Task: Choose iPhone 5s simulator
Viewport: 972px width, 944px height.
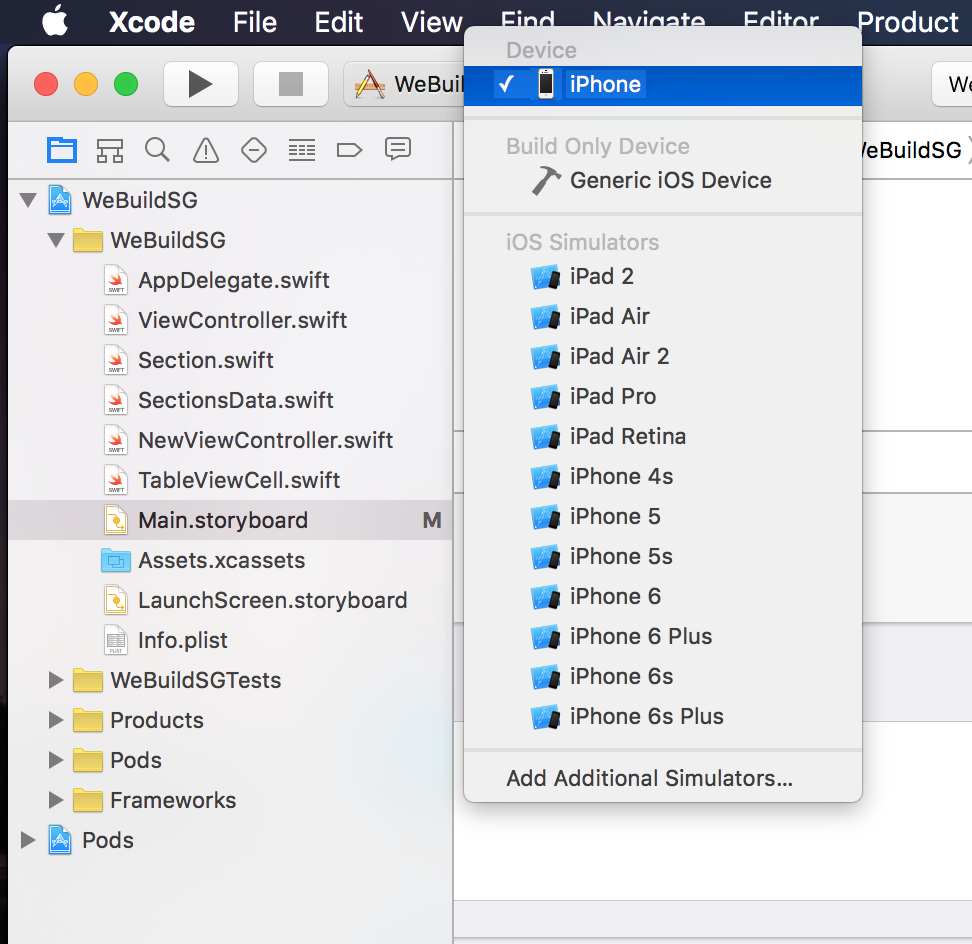Action: [663, 556]
